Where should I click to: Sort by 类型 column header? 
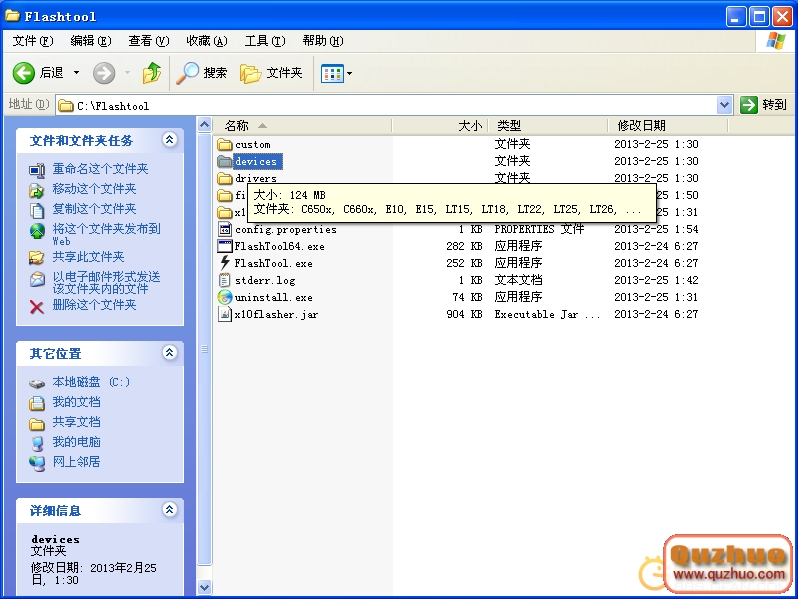pos(548,125)
